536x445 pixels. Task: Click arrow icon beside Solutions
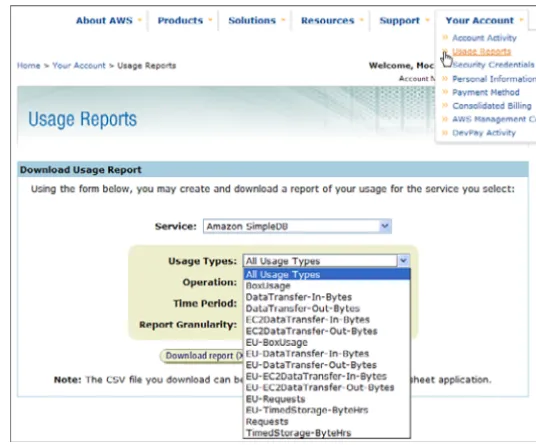click(x=283, y=20)
